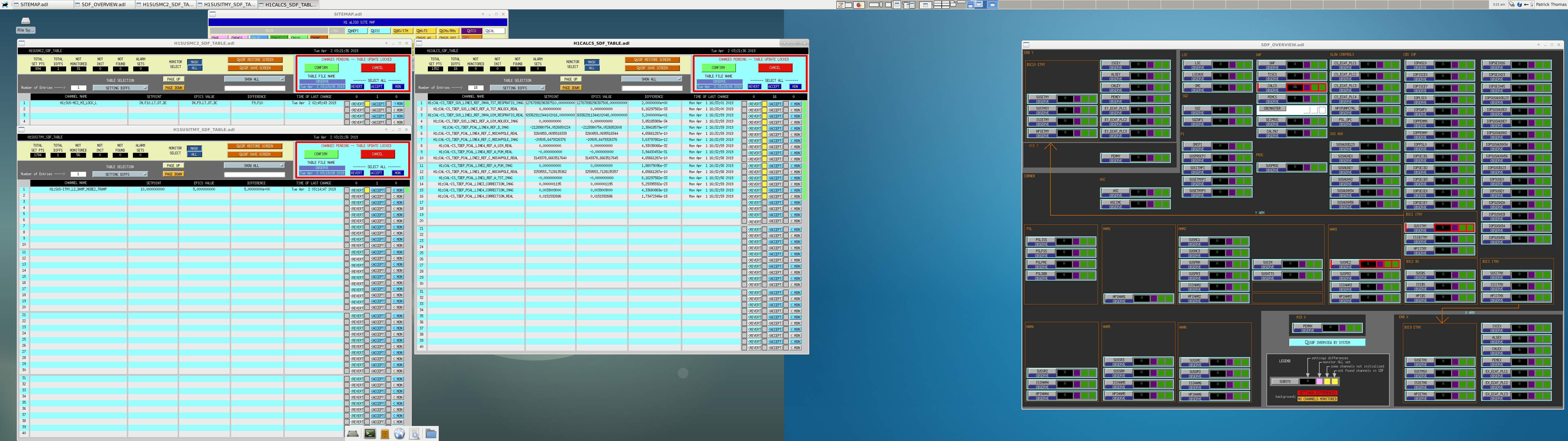1568x441 pixels.
Task: Open the window menu icon of H1SUSMC2_SDF_TABLE.adl
Action: point(22,43)
